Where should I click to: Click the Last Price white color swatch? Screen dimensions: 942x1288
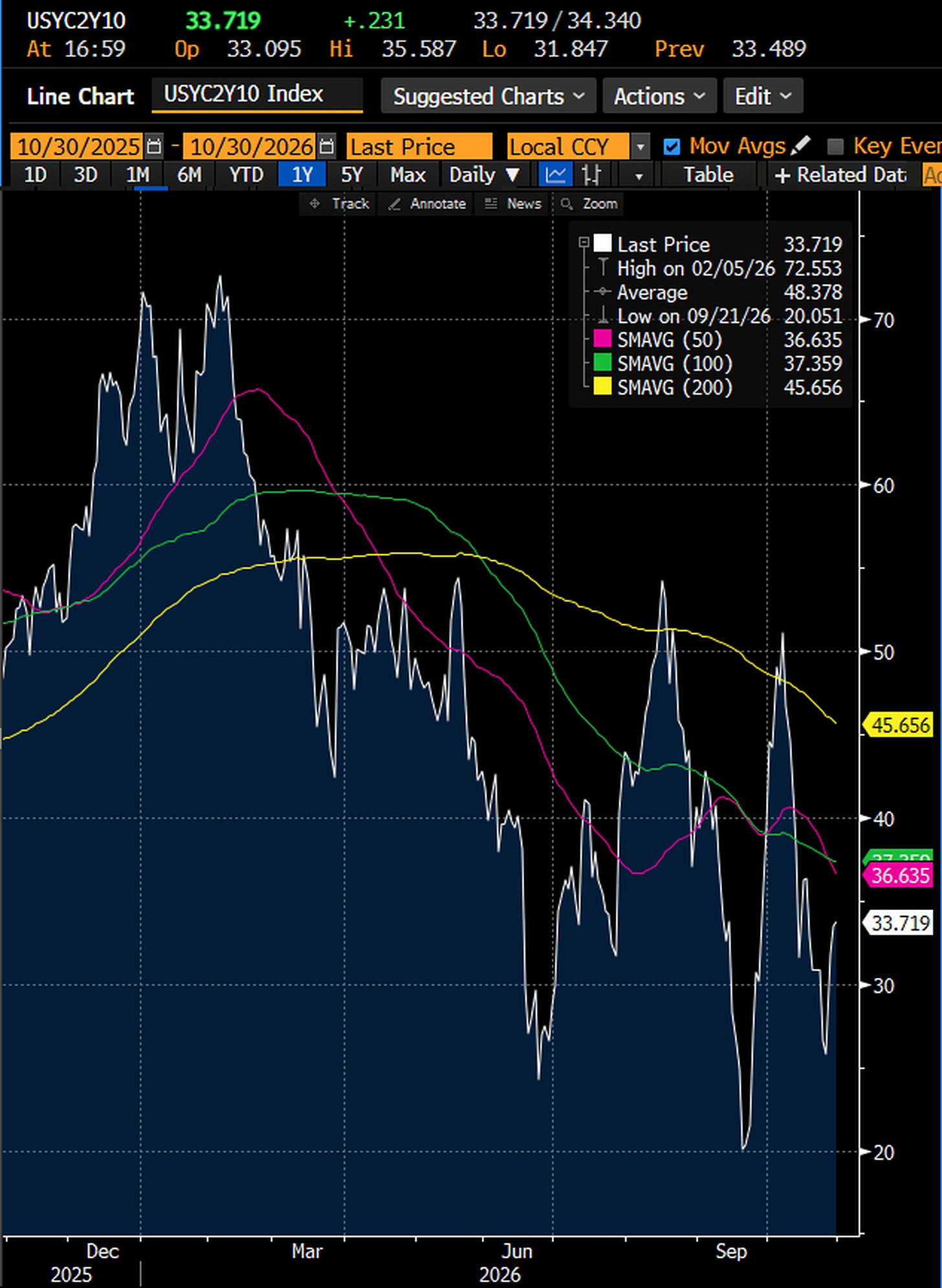(x=602, y=243)
